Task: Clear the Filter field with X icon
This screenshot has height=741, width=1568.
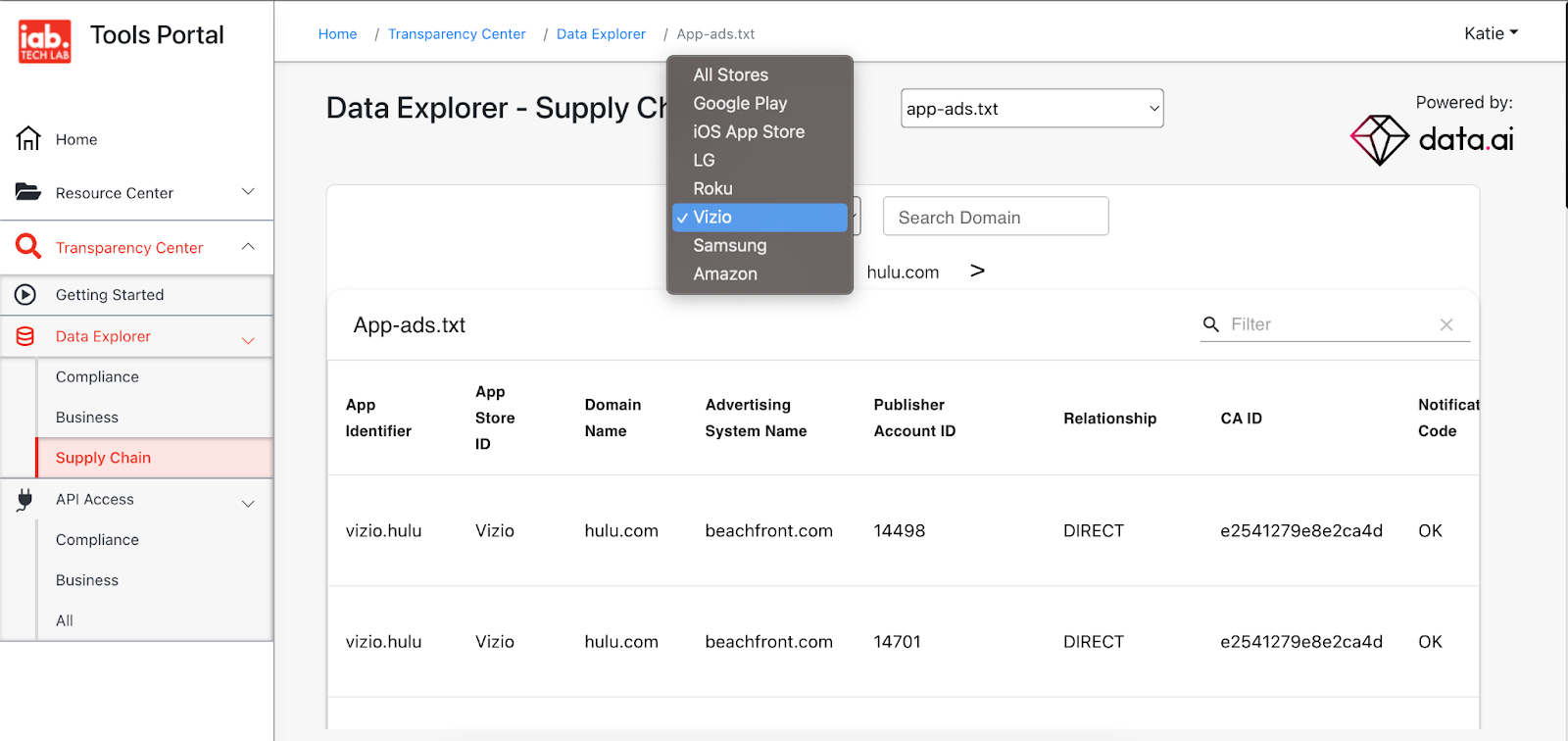Action: pos(1446,324)
